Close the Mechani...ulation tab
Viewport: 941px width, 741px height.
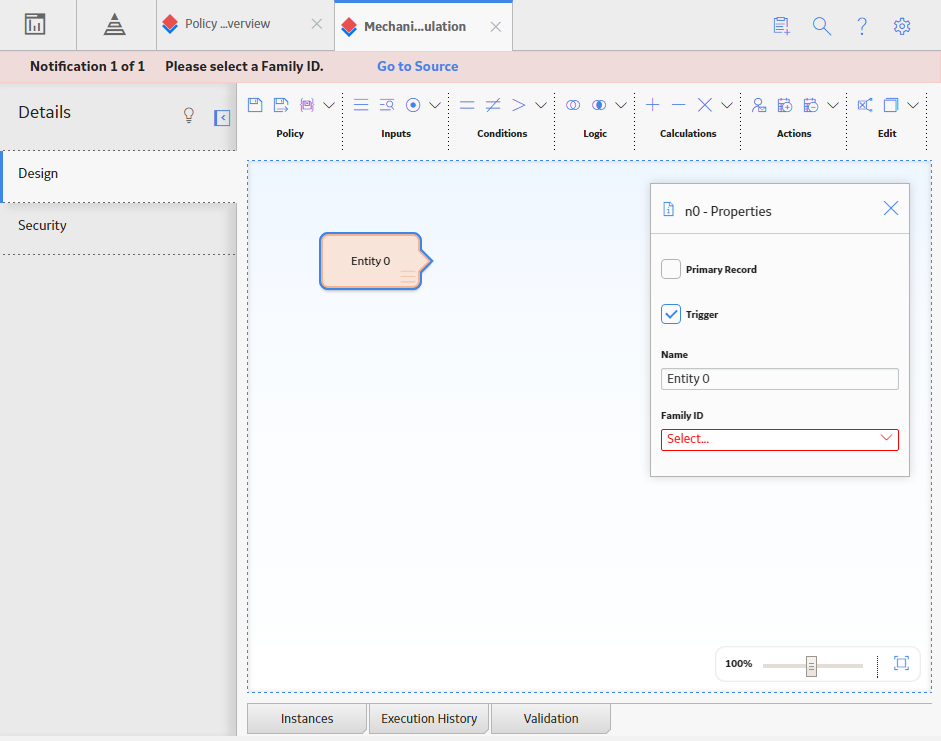pos(496,27)
